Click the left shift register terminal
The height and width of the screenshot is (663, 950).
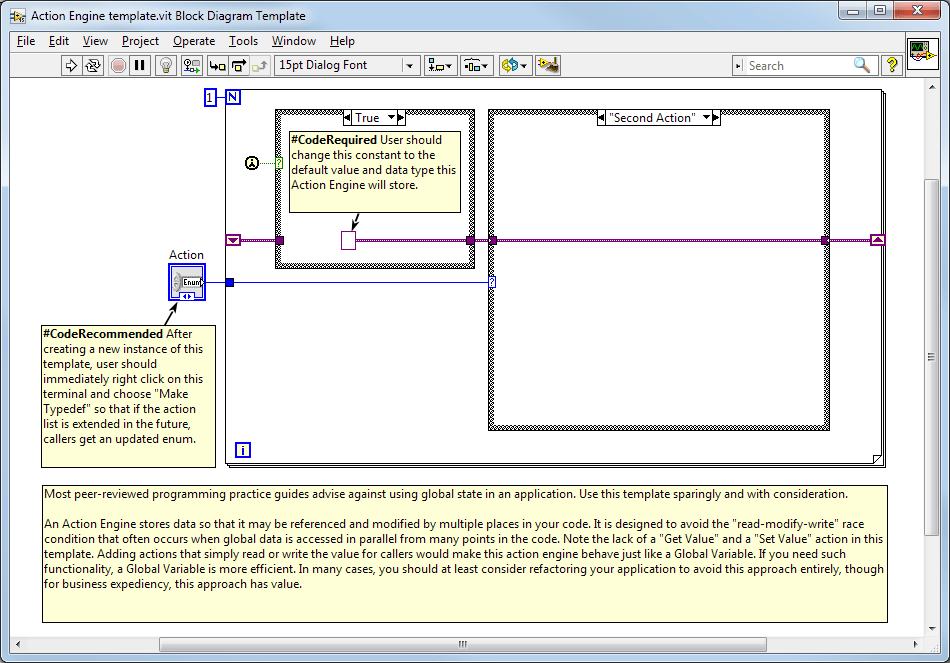(233, 240)
